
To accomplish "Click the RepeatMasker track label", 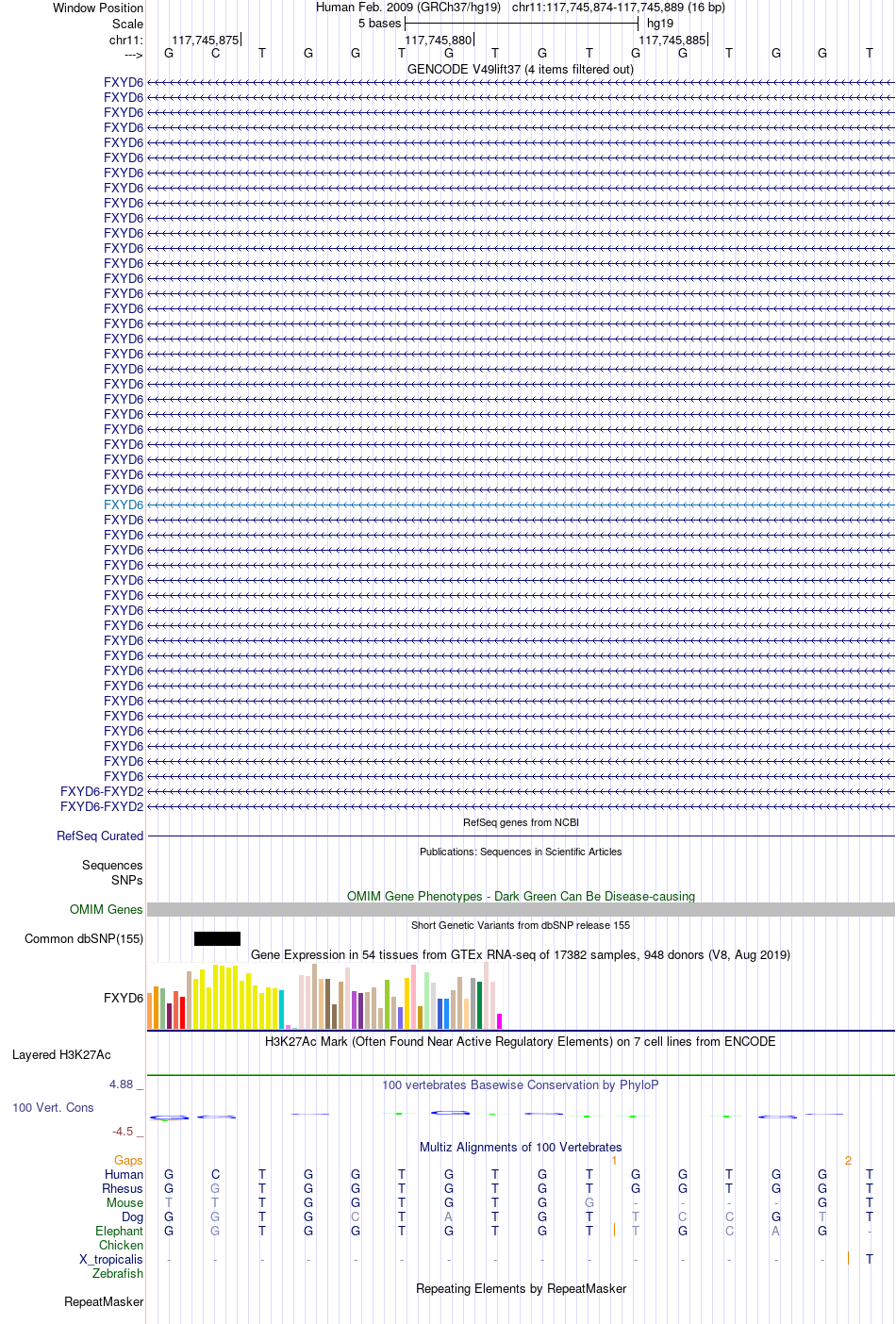I will (x=104, y=1301).
